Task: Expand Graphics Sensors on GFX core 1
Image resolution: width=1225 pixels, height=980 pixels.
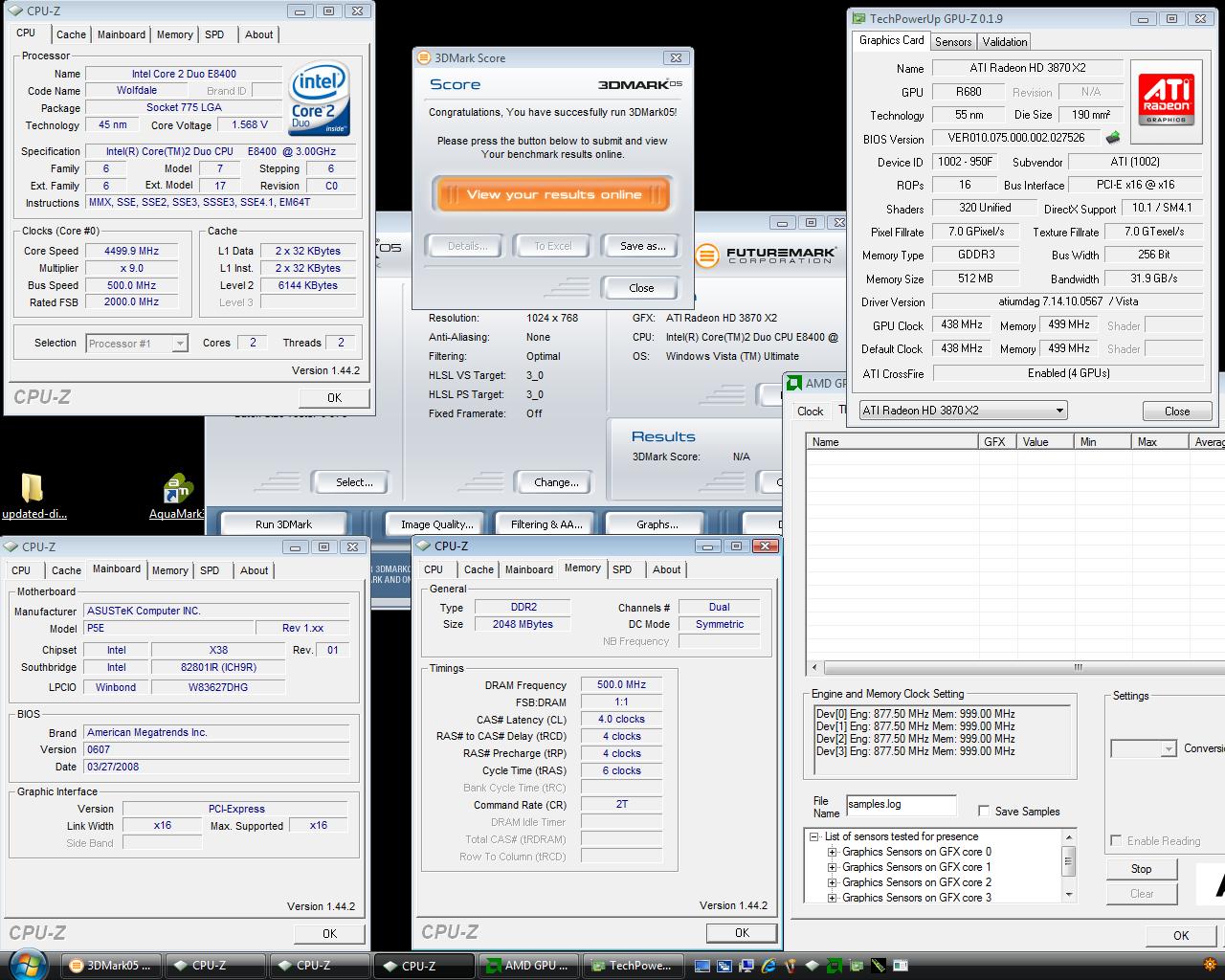Action: coord(833,867)
